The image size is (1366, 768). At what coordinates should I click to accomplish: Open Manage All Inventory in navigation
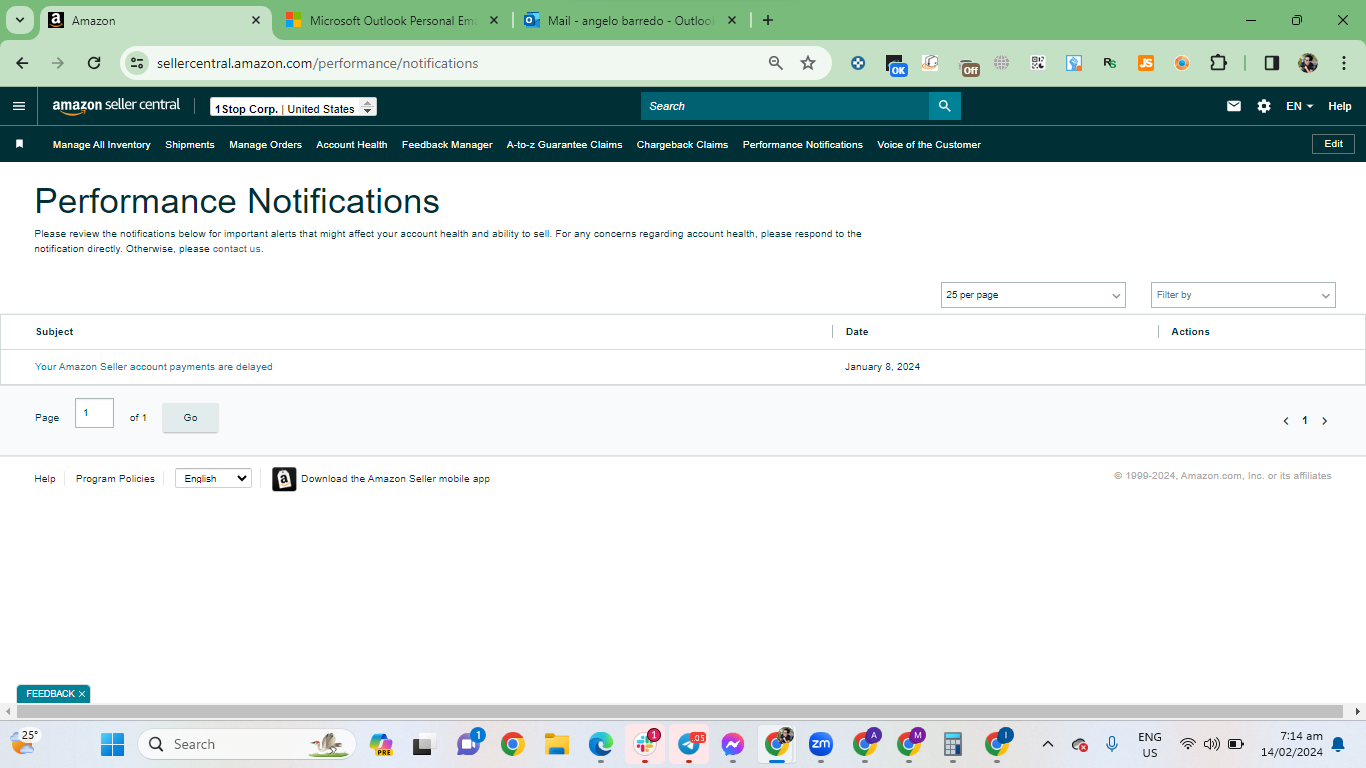click(102, 145)
